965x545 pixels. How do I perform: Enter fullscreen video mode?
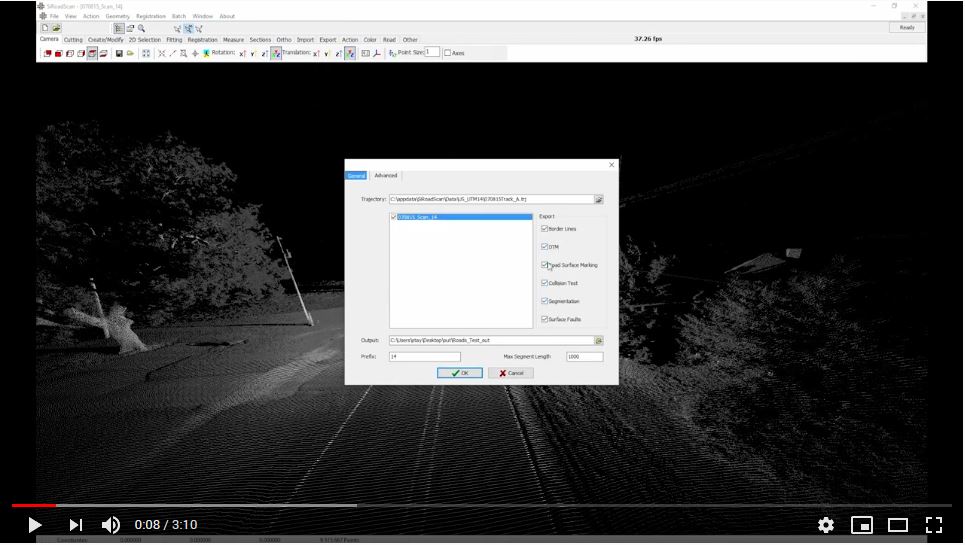pos(934,525)
